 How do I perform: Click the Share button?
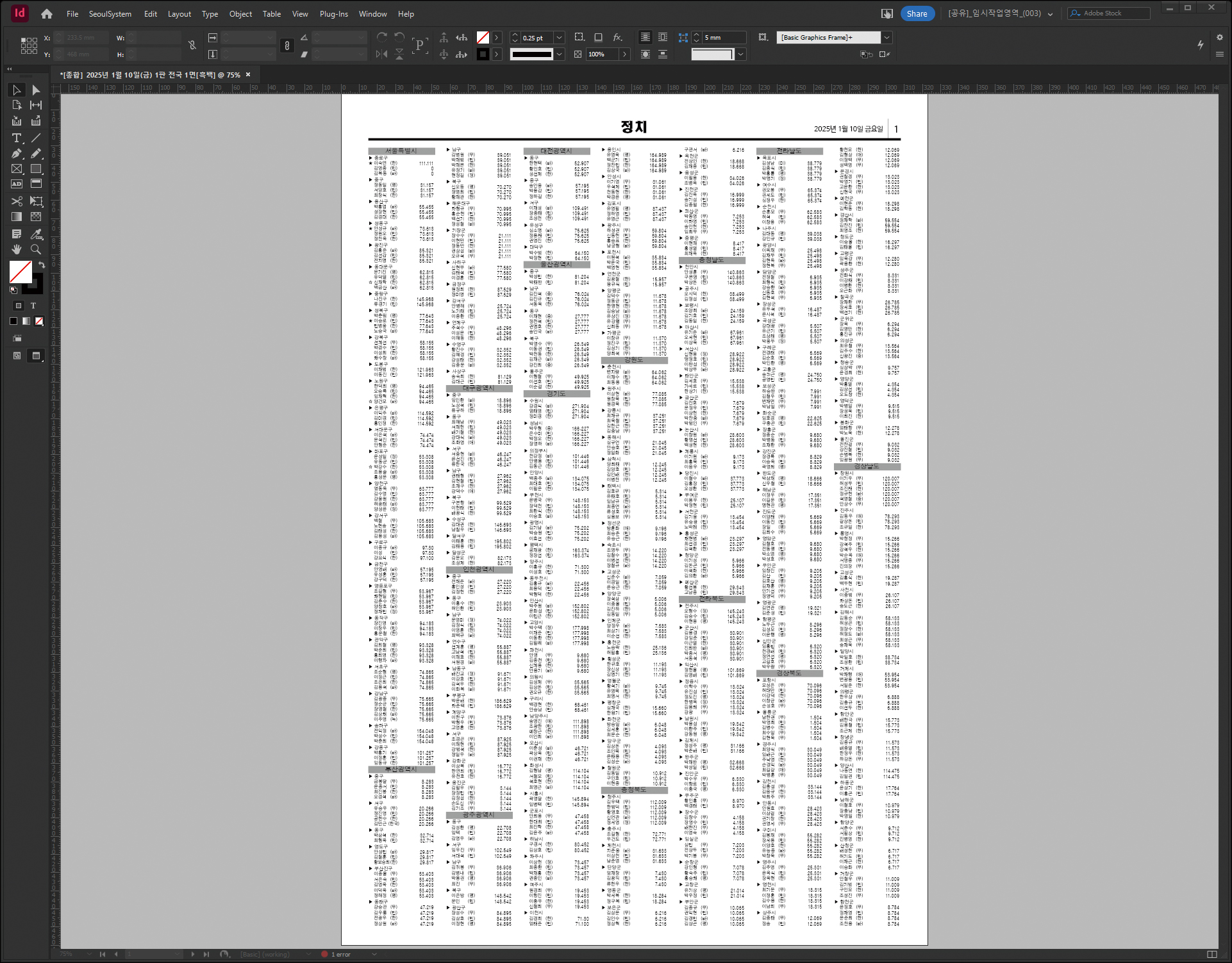tap(917, 13)
